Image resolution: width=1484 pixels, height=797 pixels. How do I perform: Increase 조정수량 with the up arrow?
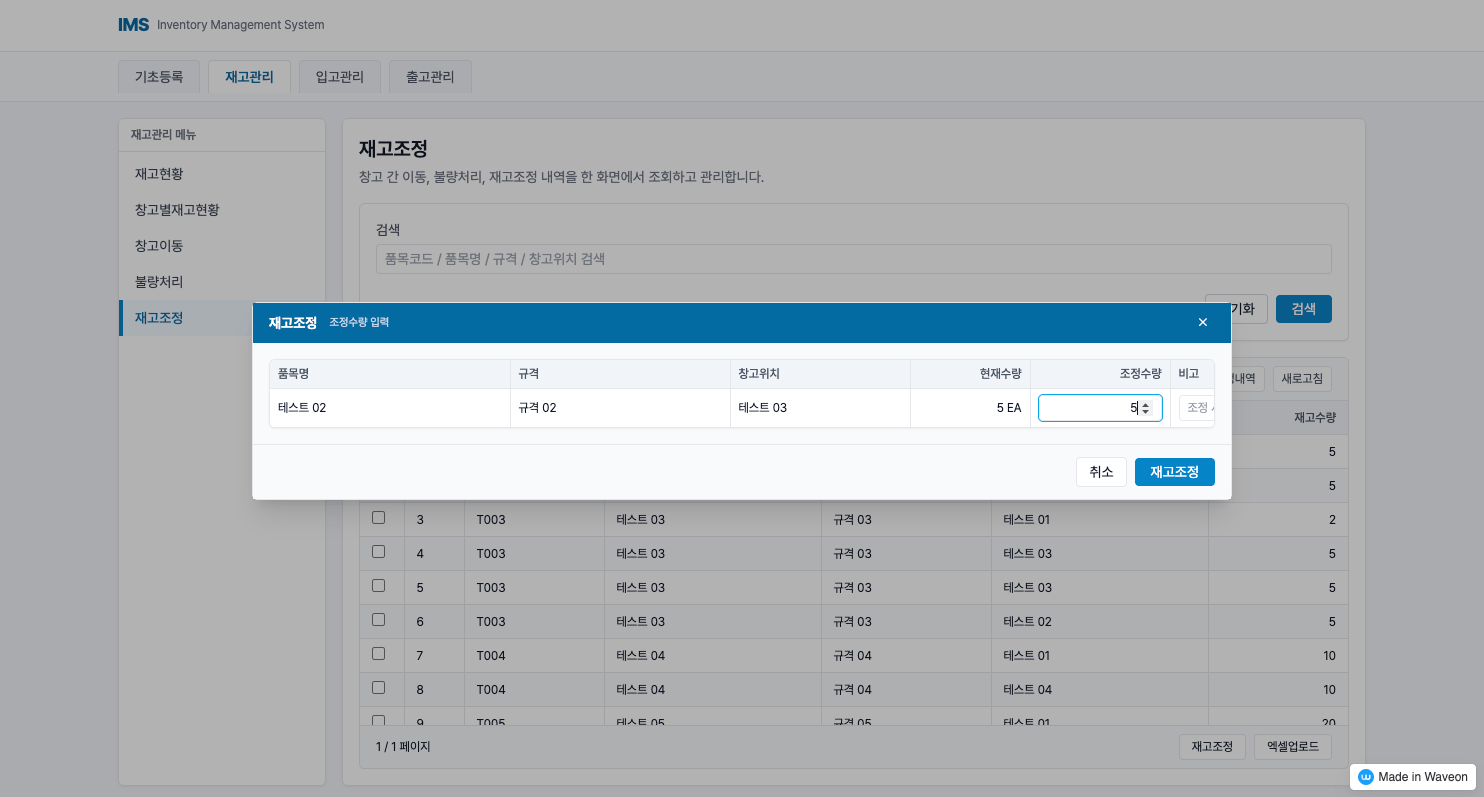pyautogui.click(x=1145, y=404)
